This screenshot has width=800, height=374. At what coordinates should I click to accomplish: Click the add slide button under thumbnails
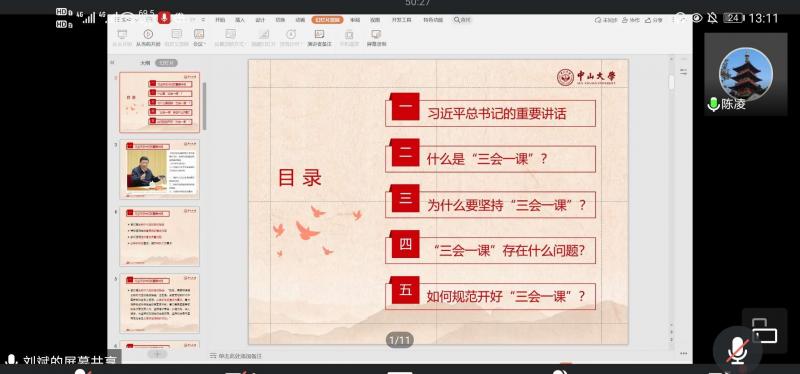157,353
